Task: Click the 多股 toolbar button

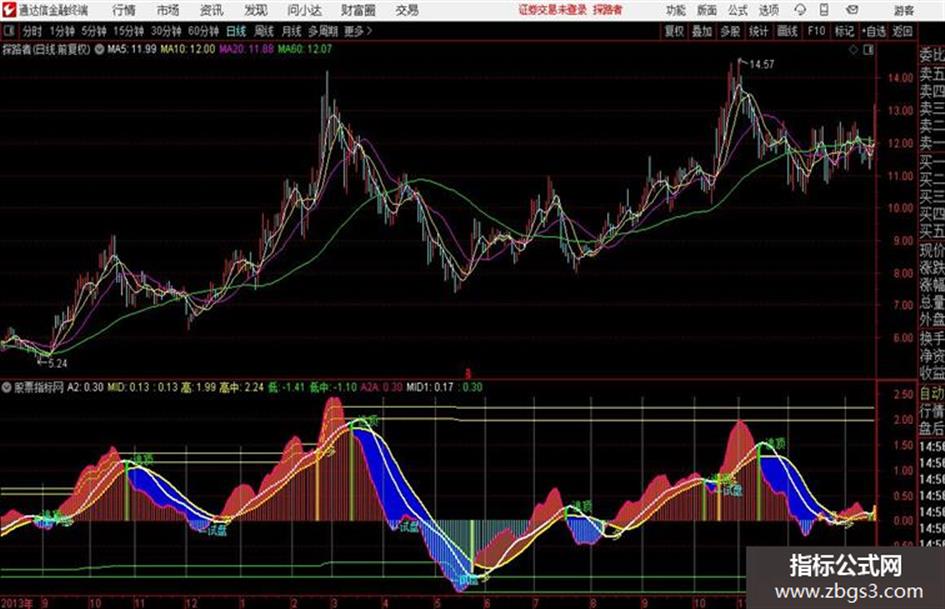Action: coord(730,31)
